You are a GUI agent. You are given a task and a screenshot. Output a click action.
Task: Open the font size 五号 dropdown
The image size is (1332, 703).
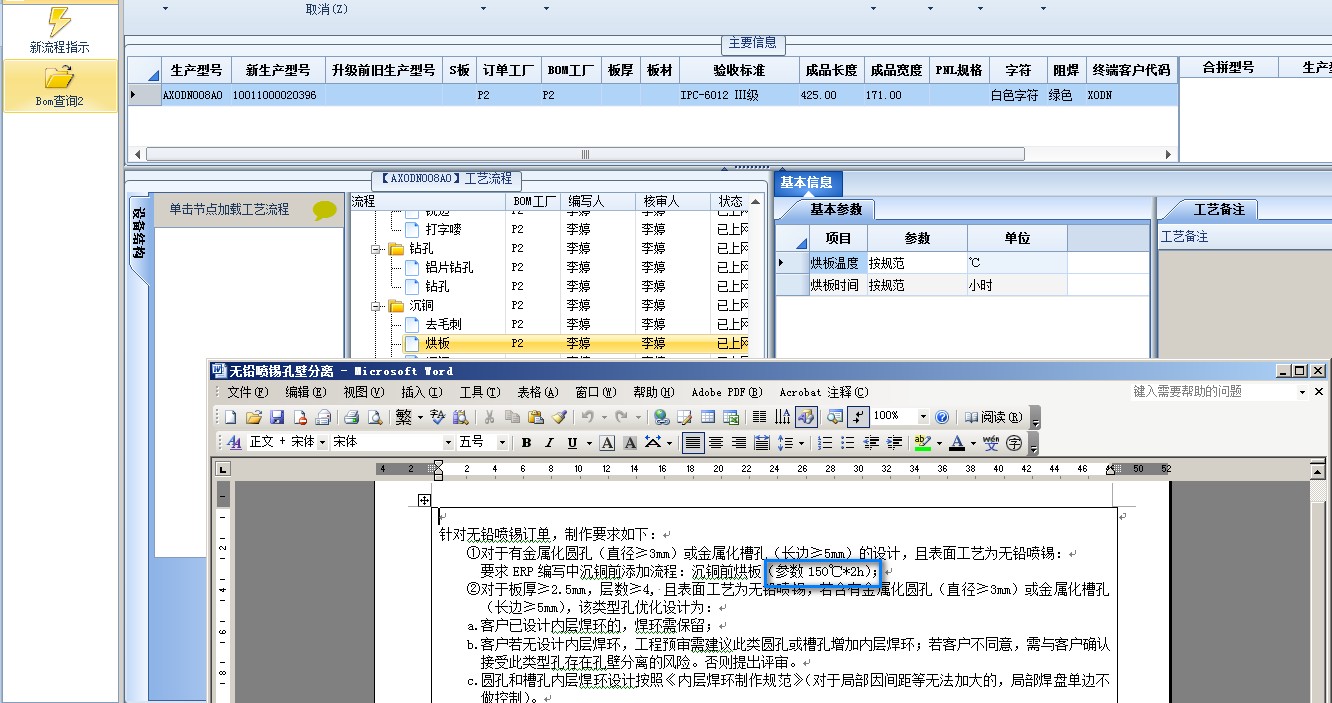502,442
